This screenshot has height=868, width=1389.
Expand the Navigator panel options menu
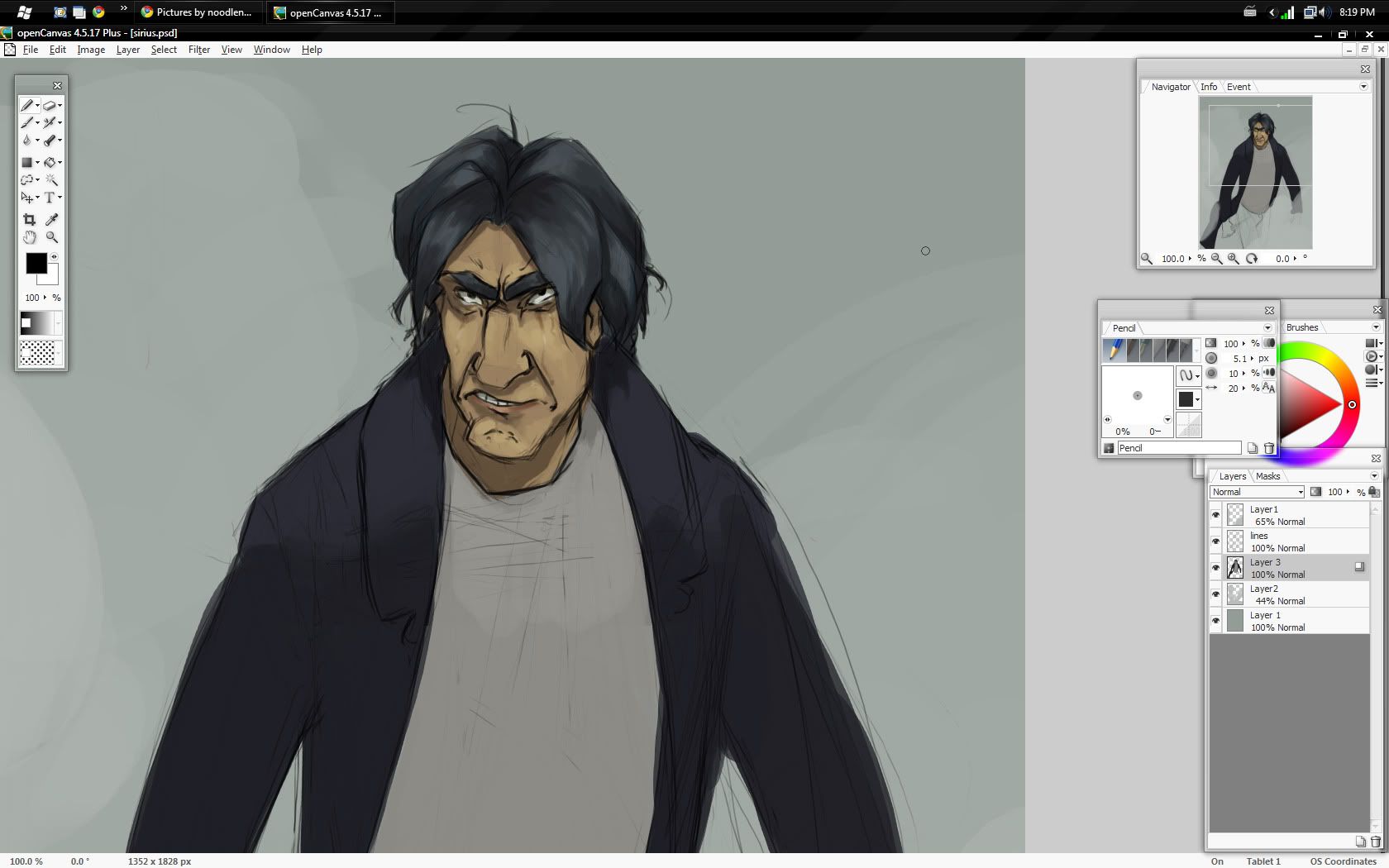1363,87
